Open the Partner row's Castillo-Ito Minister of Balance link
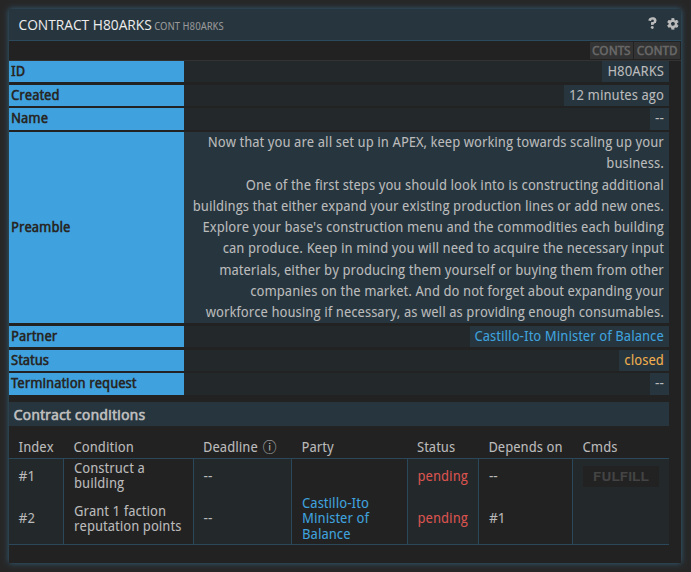Viewport: 691px width, 572px height. (x=568, y=336)
